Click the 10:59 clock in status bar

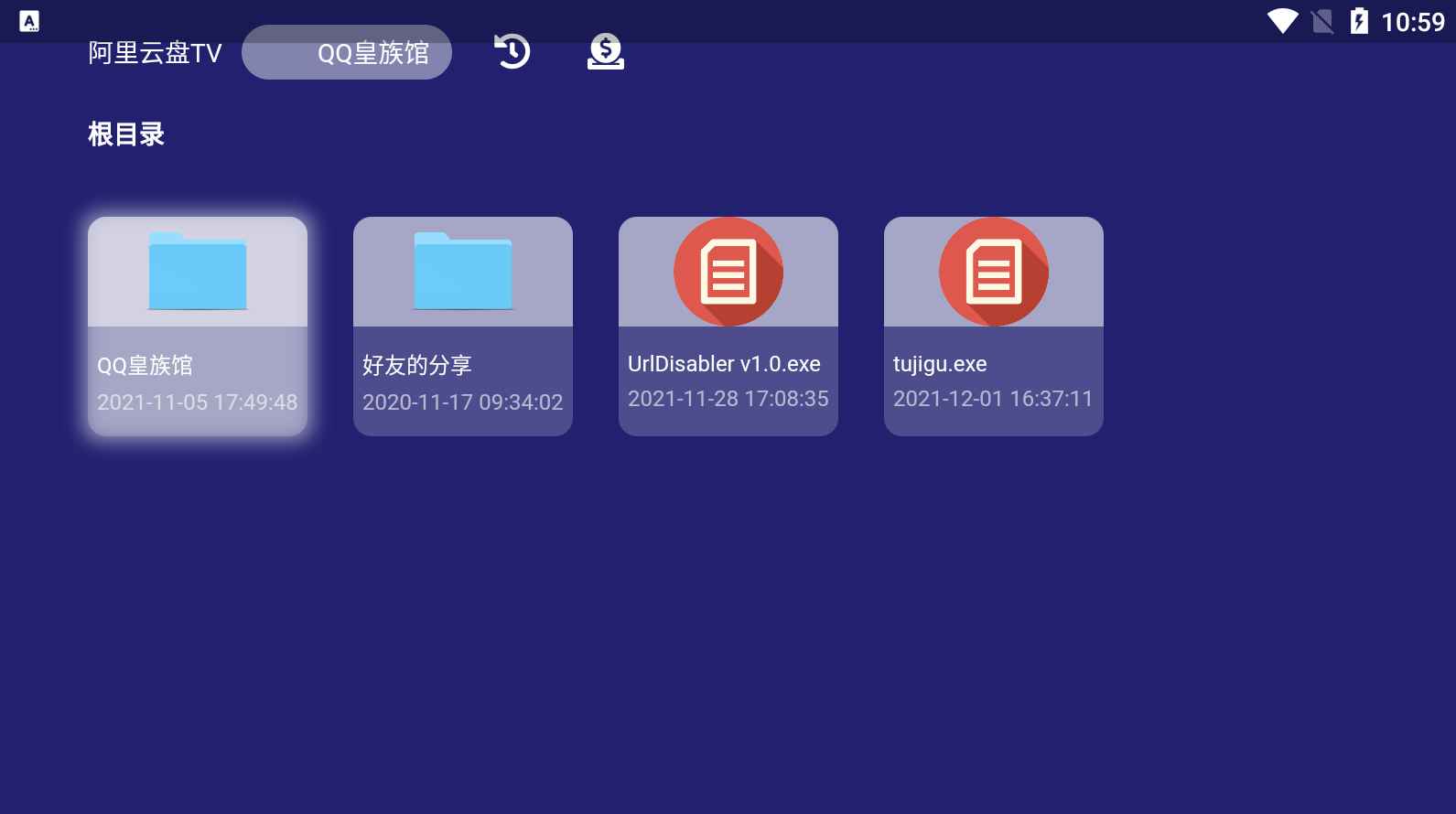(x=1412, y=22)
